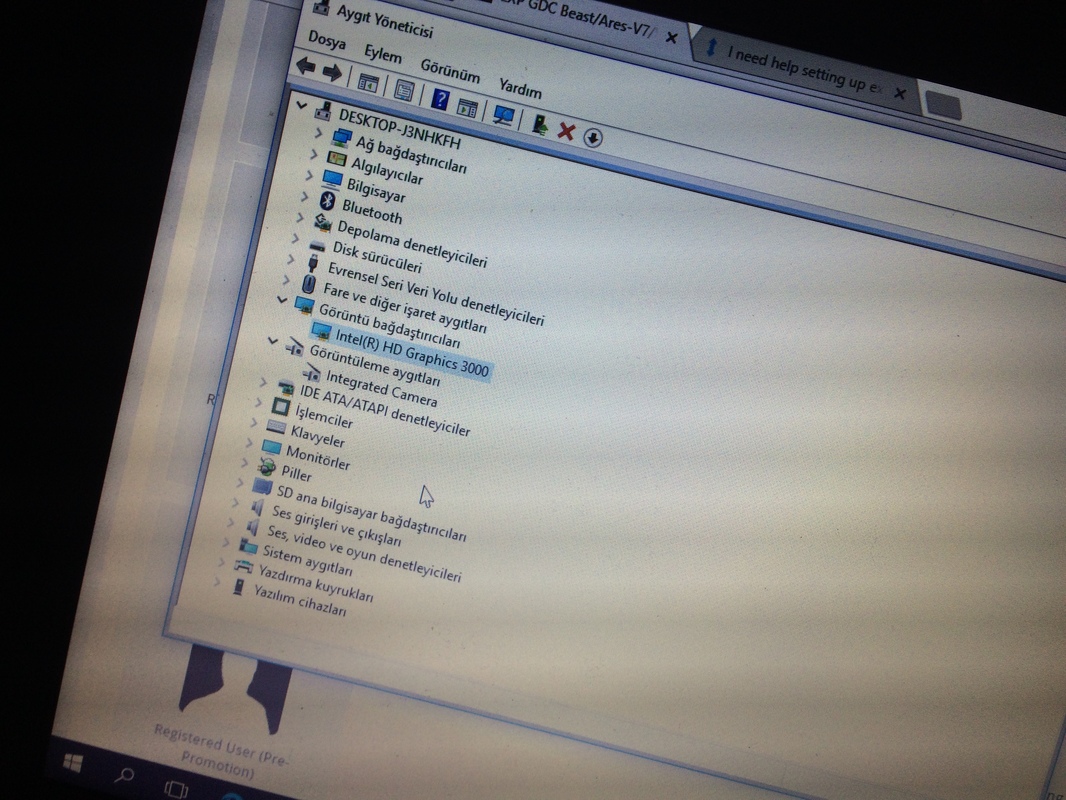Collapse the Görüntü bağdaştırıcıları category
Viewport: 1066px width, 800px height.
click(x=281, y=299)
